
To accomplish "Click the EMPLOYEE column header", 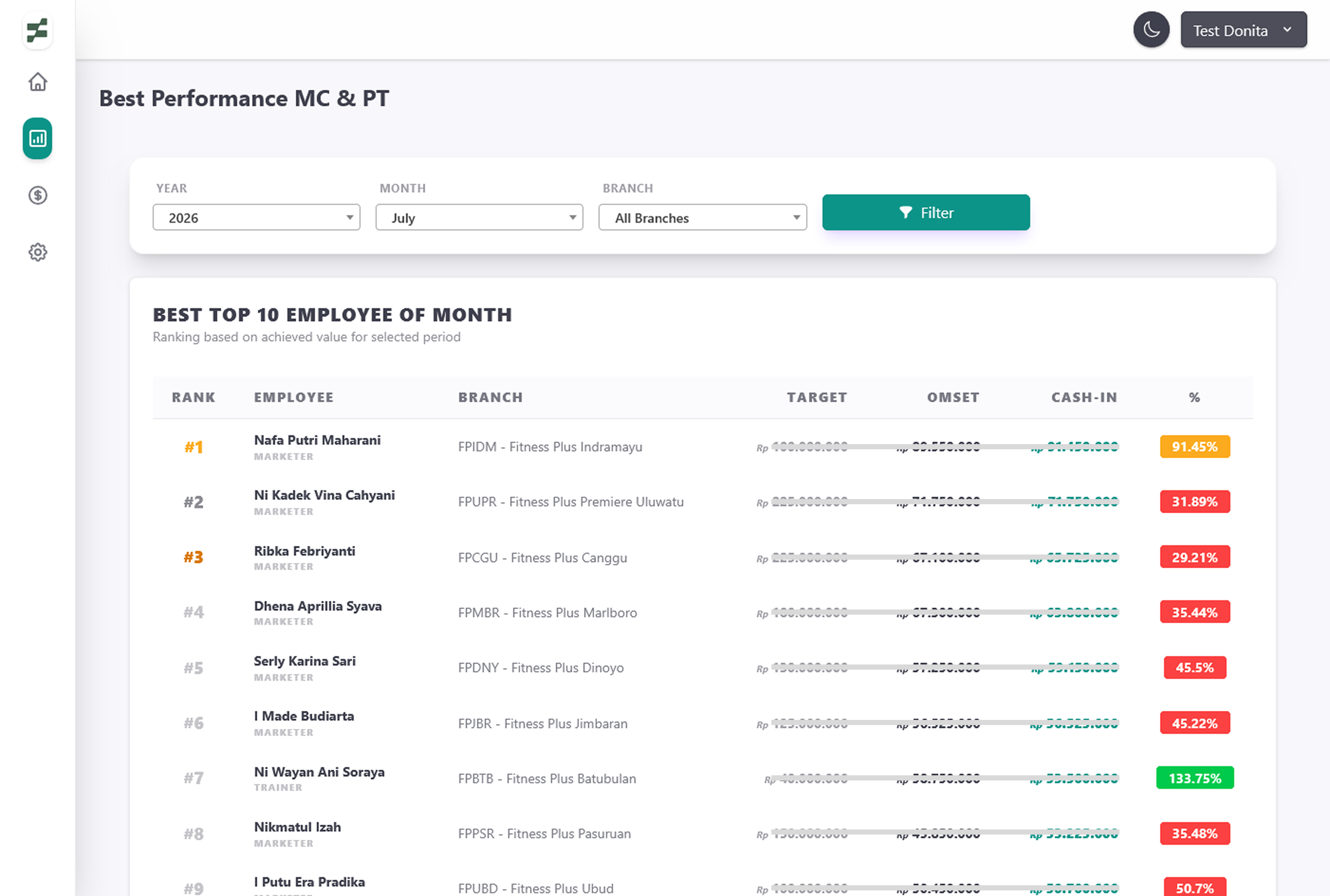I will tap(294, 397).
